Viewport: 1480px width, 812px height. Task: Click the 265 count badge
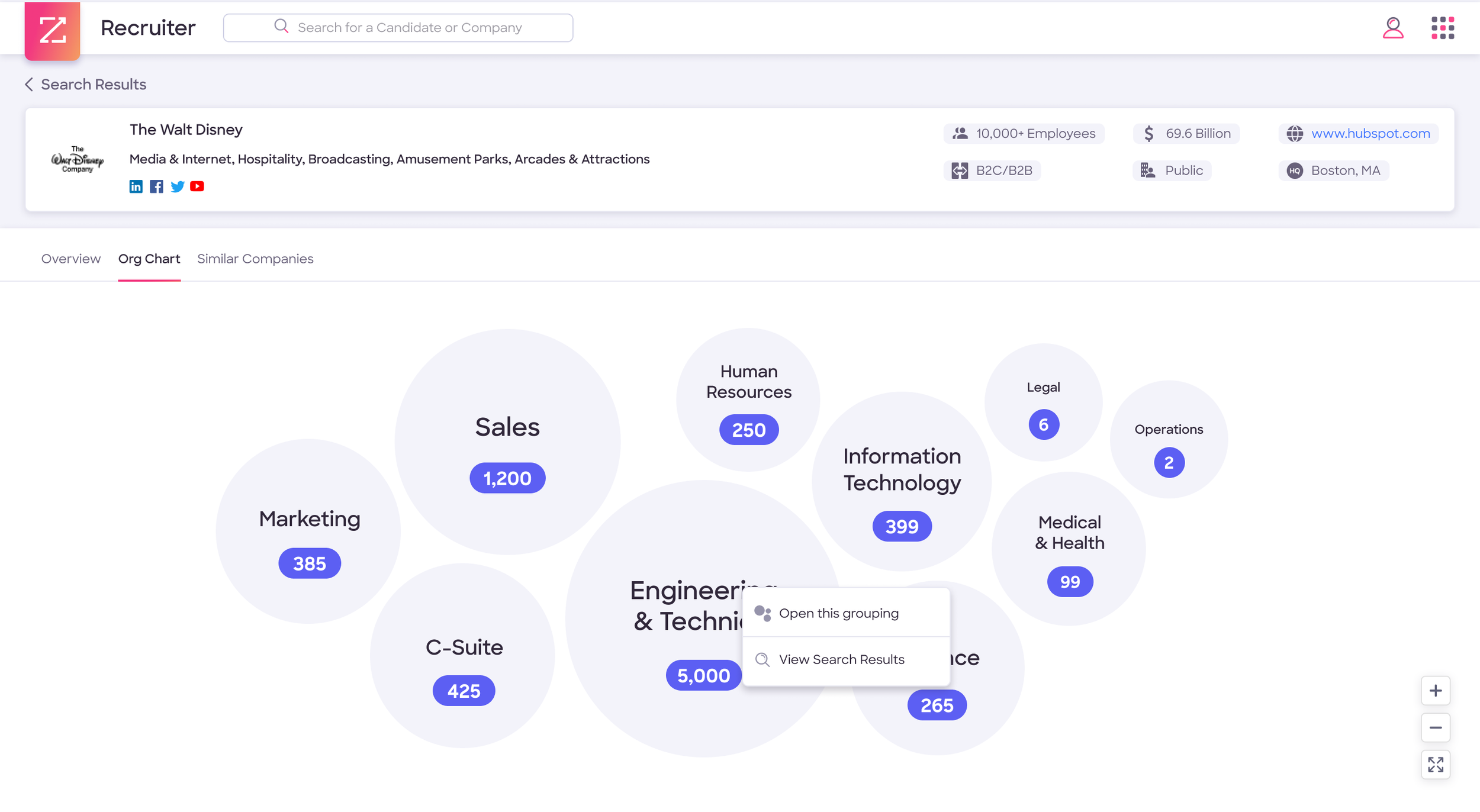click(937, 705)
